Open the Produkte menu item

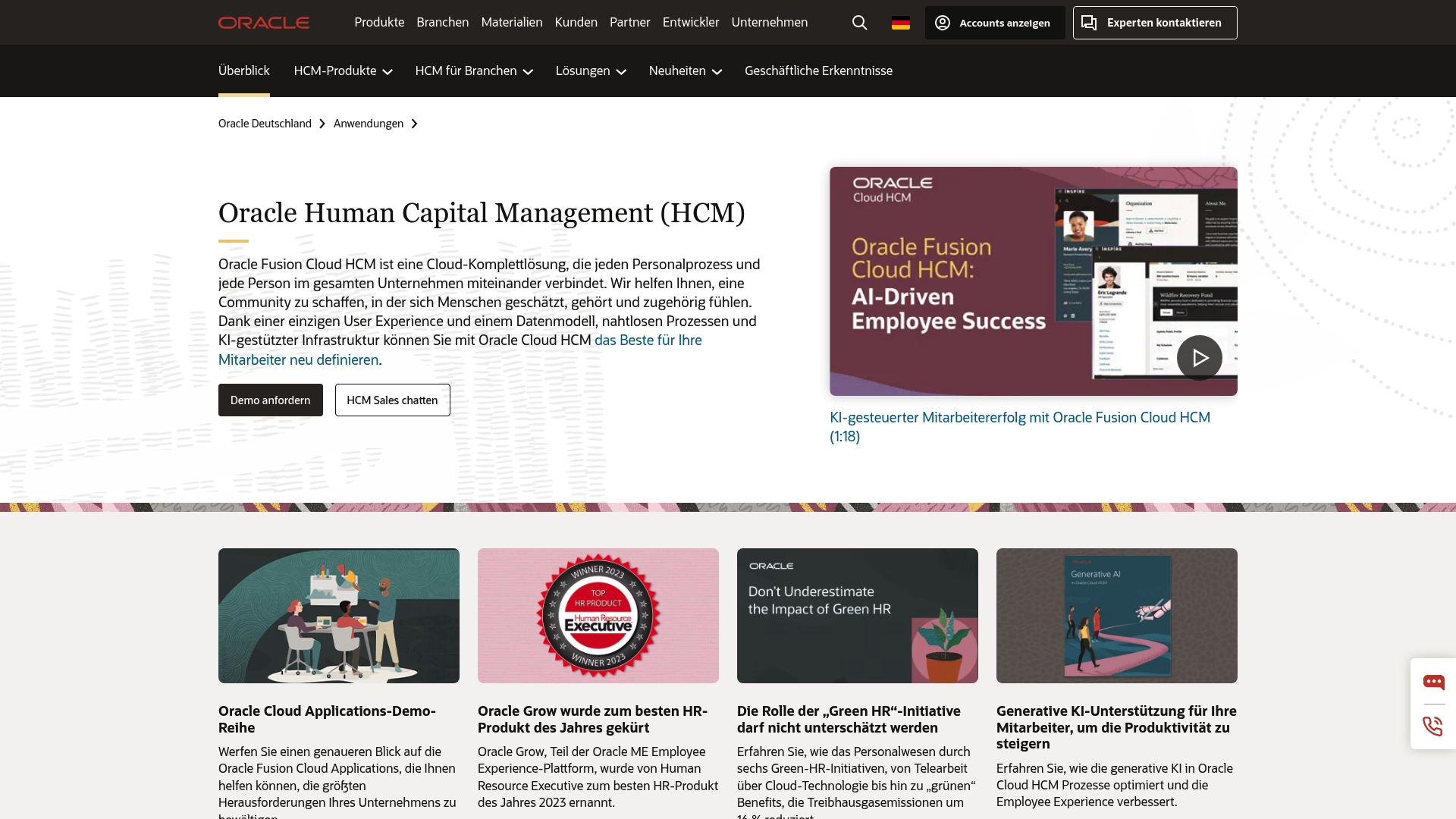[x=379, y=22]
